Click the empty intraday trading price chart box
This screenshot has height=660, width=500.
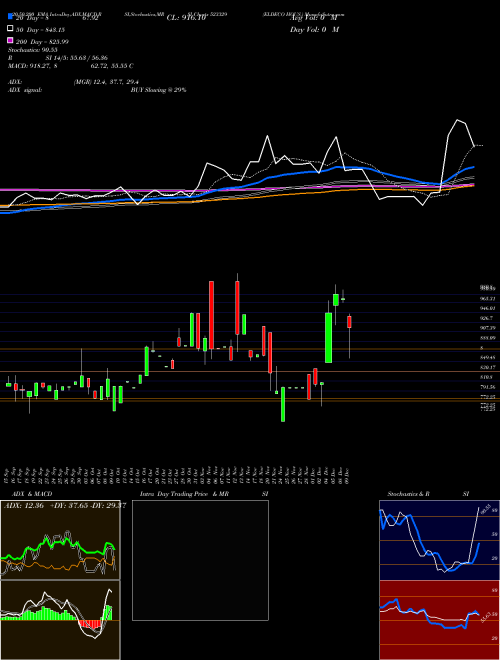(200, 560)
